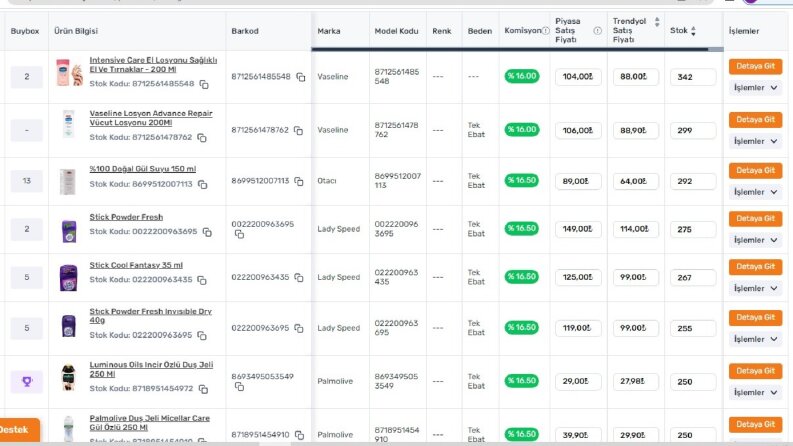Copy stock code 0022200963695 of Stick Powder Fresh
This screenshot has height=446, width=793.
[207, 232]
